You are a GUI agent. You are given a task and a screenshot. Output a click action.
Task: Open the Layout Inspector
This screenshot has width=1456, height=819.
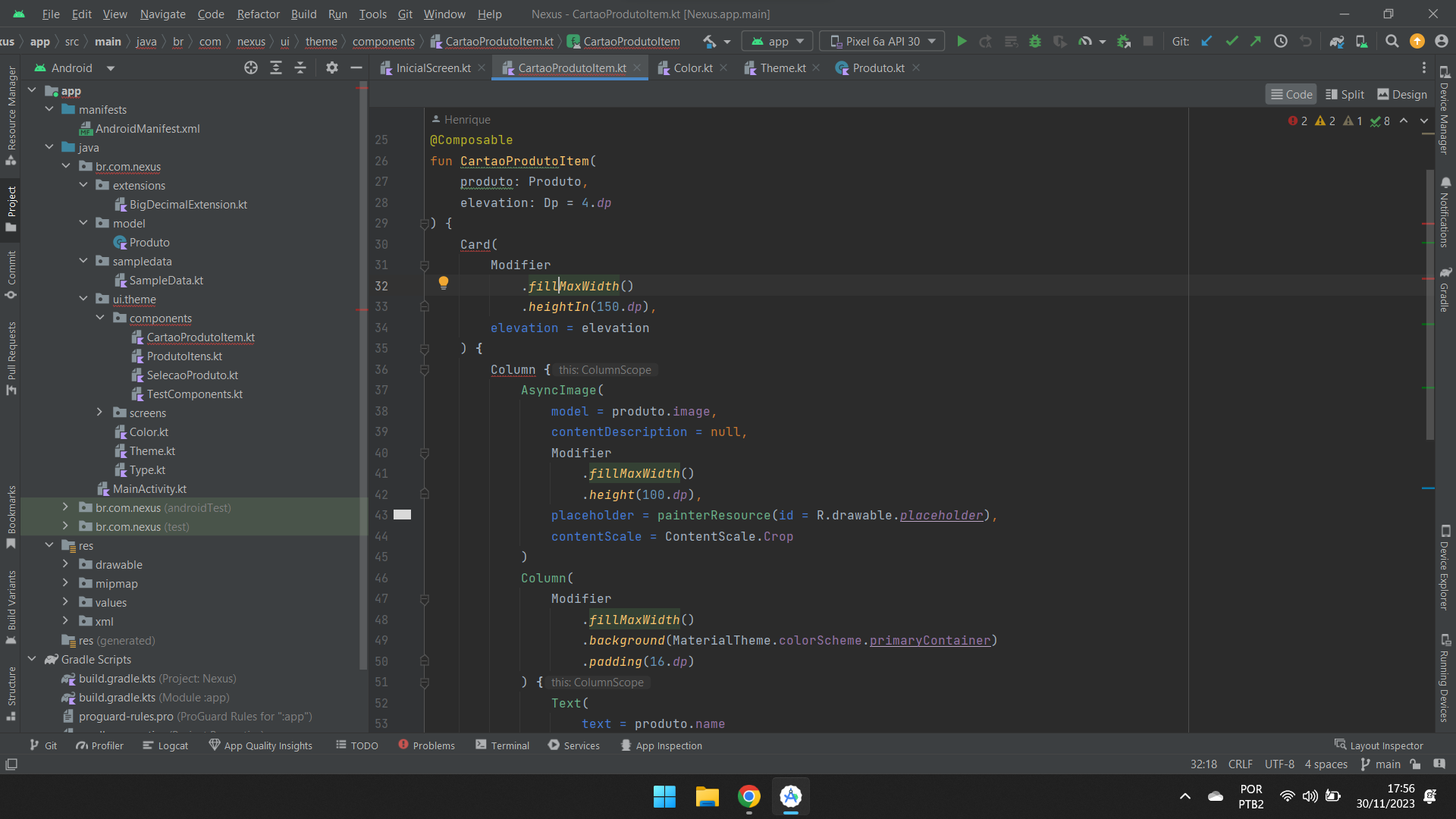point(1379,746)
